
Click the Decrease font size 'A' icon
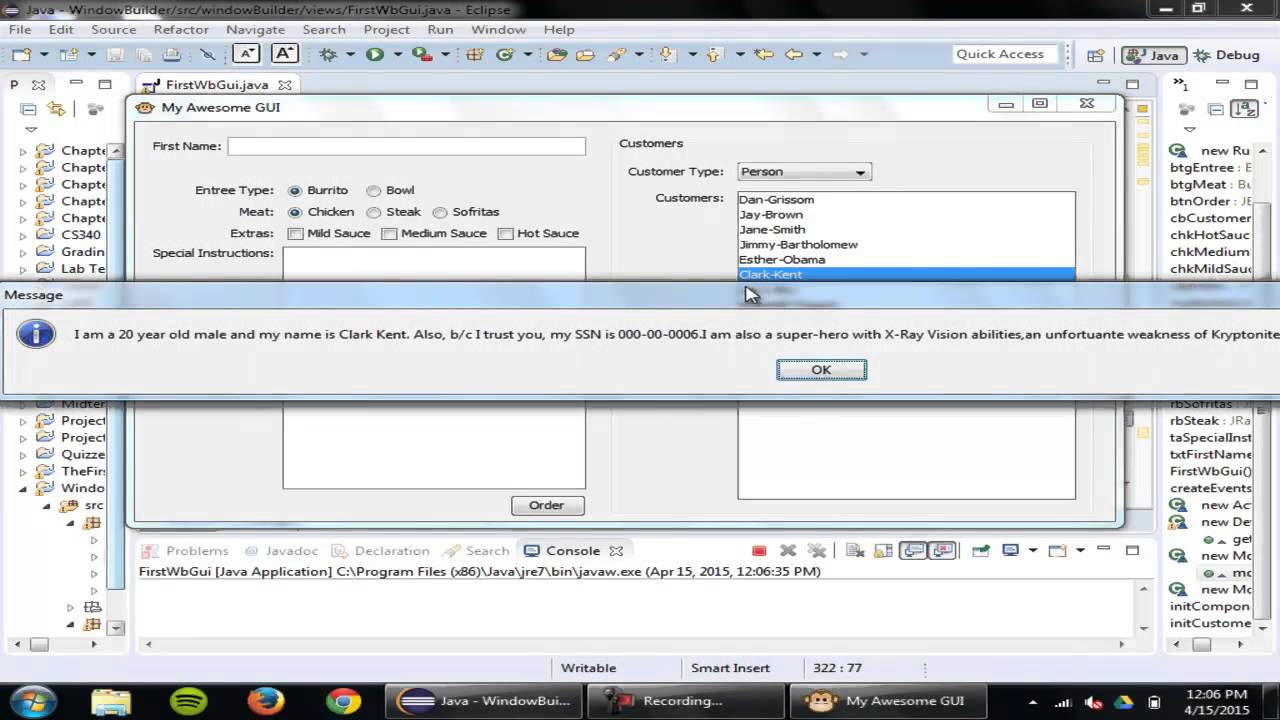click(x=246, y=54)
